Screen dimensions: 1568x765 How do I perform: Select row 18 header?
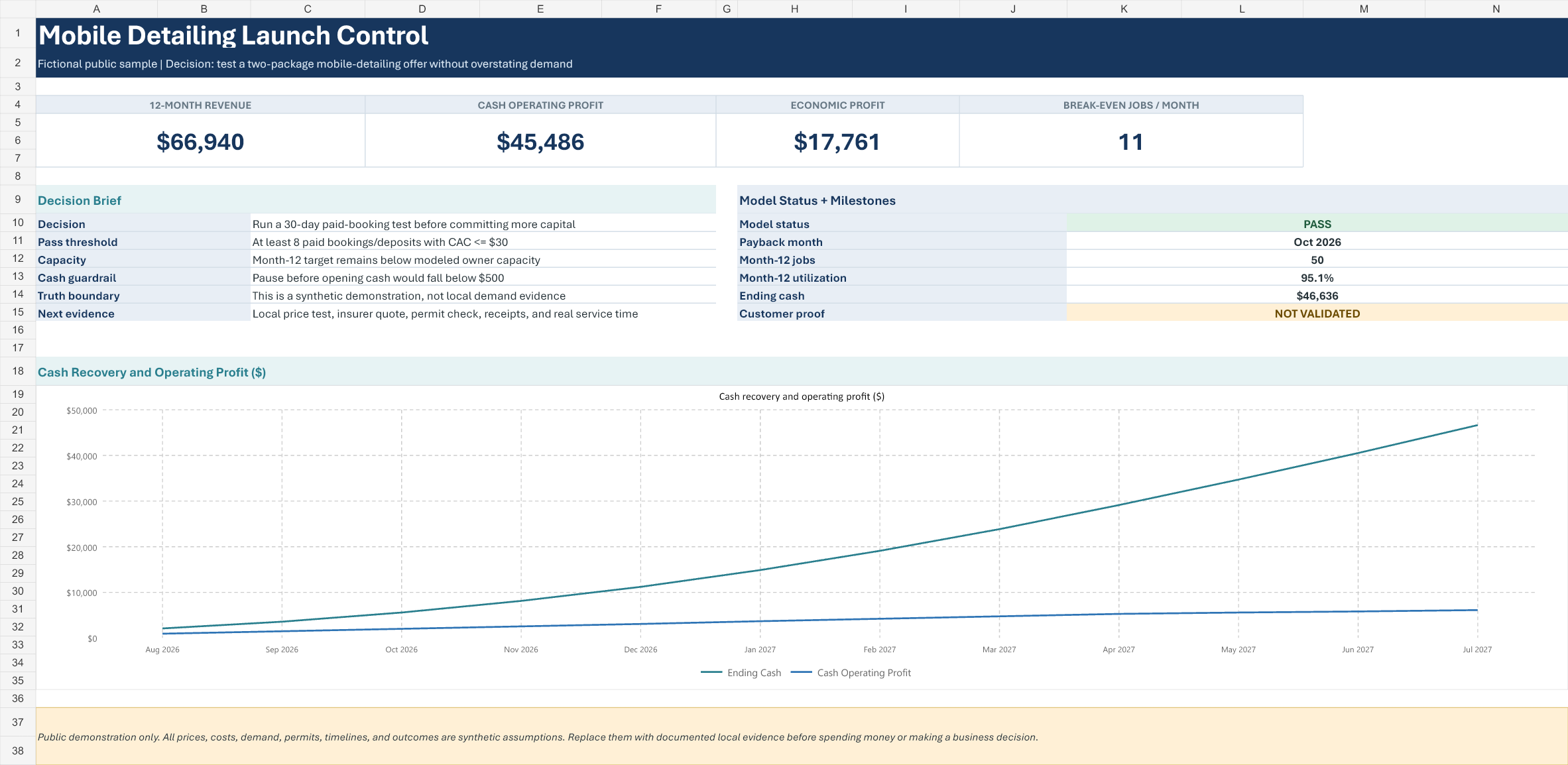(18, 371)
